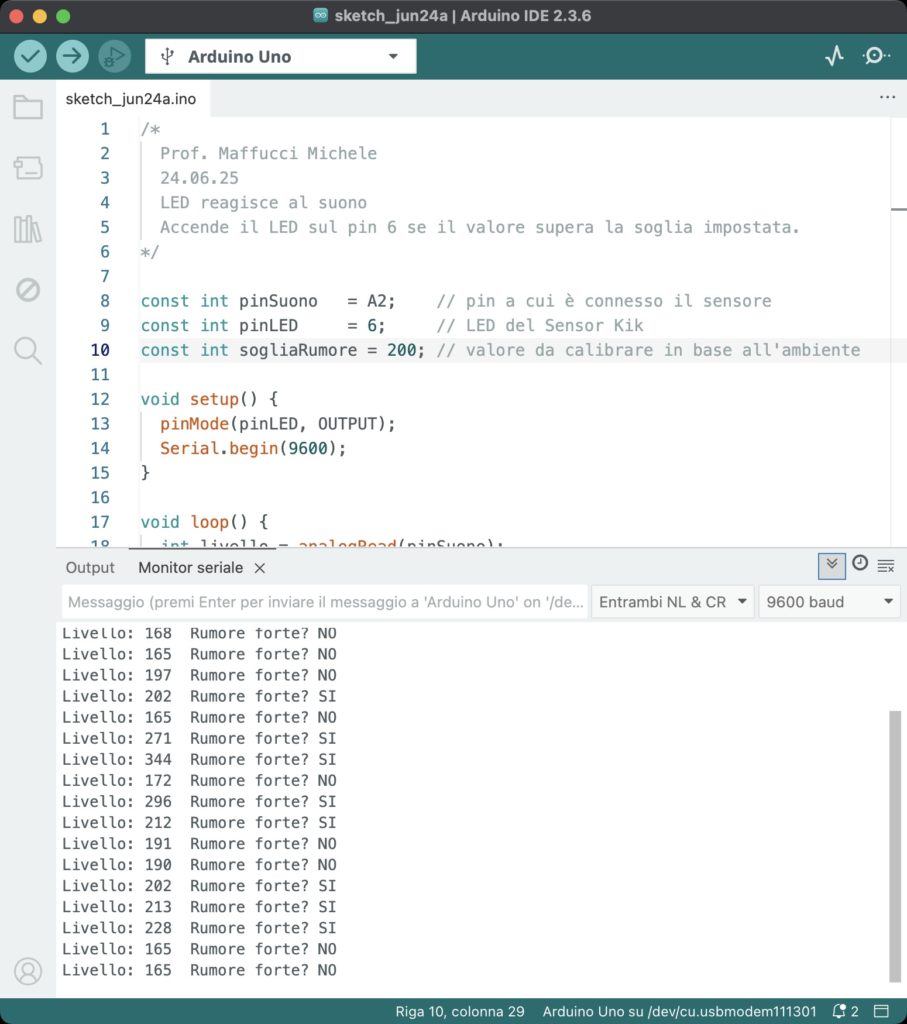Click the Upload arrow button
Viewport: 907px width, 1024px height.
(72, 56)
